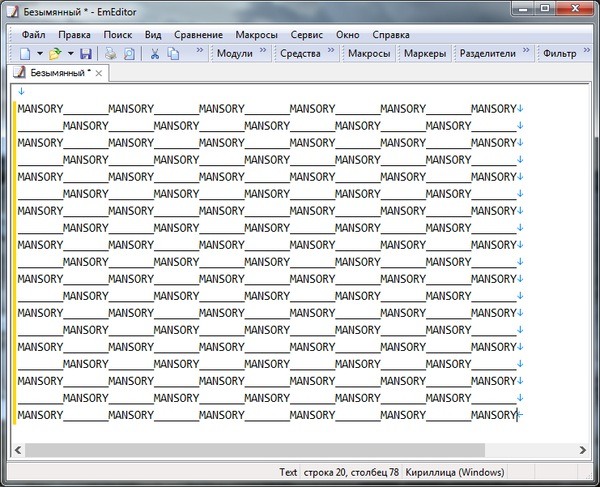This screenshot has height=487, width=600.
Task: Click the New file icon
Action: [25, 53]
